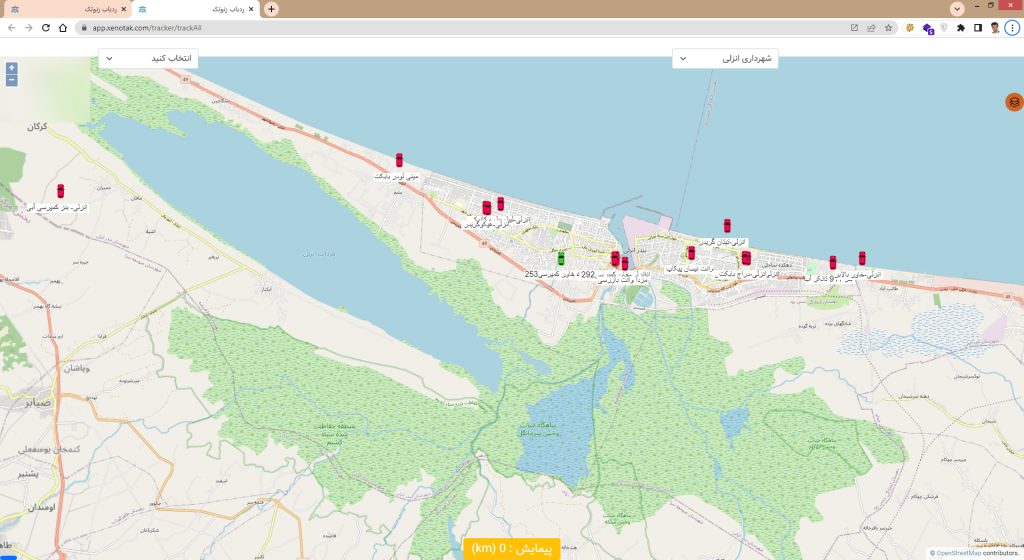Zoom out of the map

pyautogui.click(x=11, y=80)
